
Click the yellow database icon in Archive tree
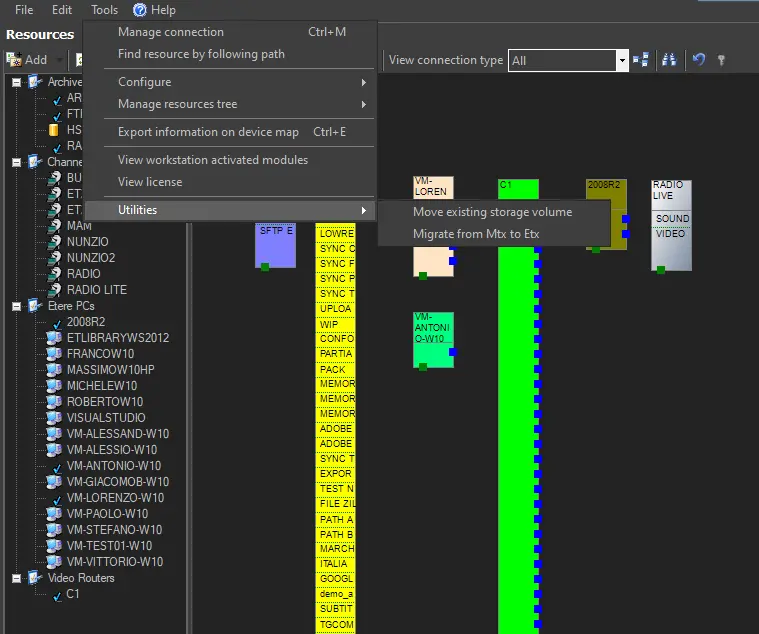point(54,130)
